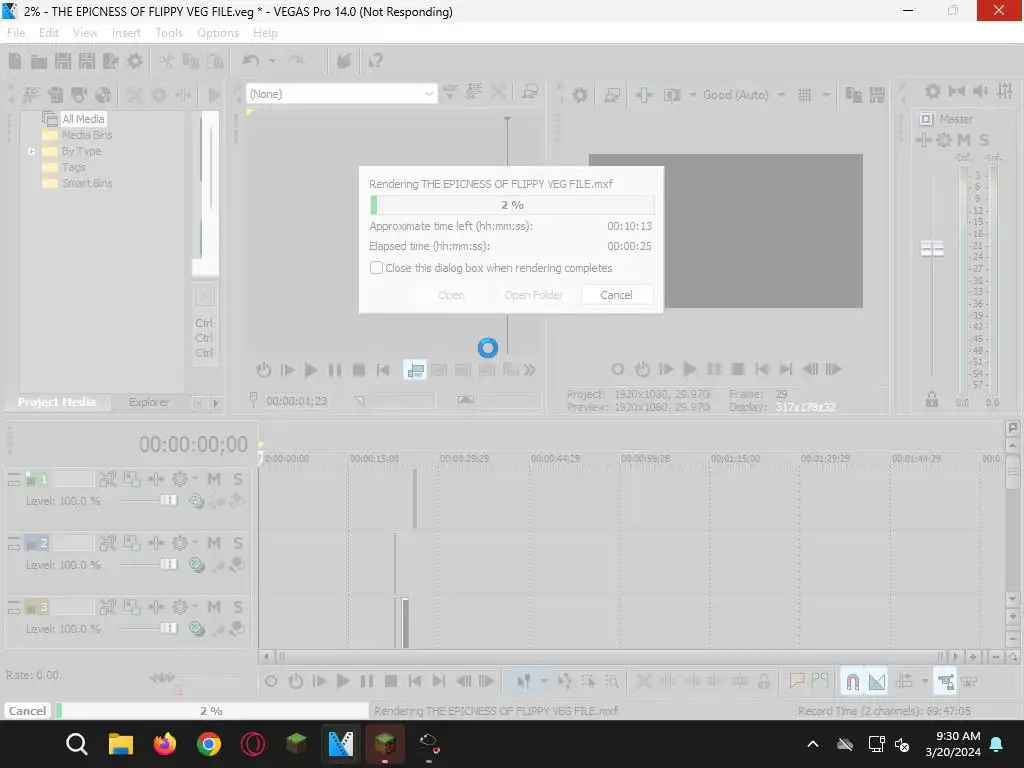Click the overlays grid icon in preview

(x=805, y=95)
